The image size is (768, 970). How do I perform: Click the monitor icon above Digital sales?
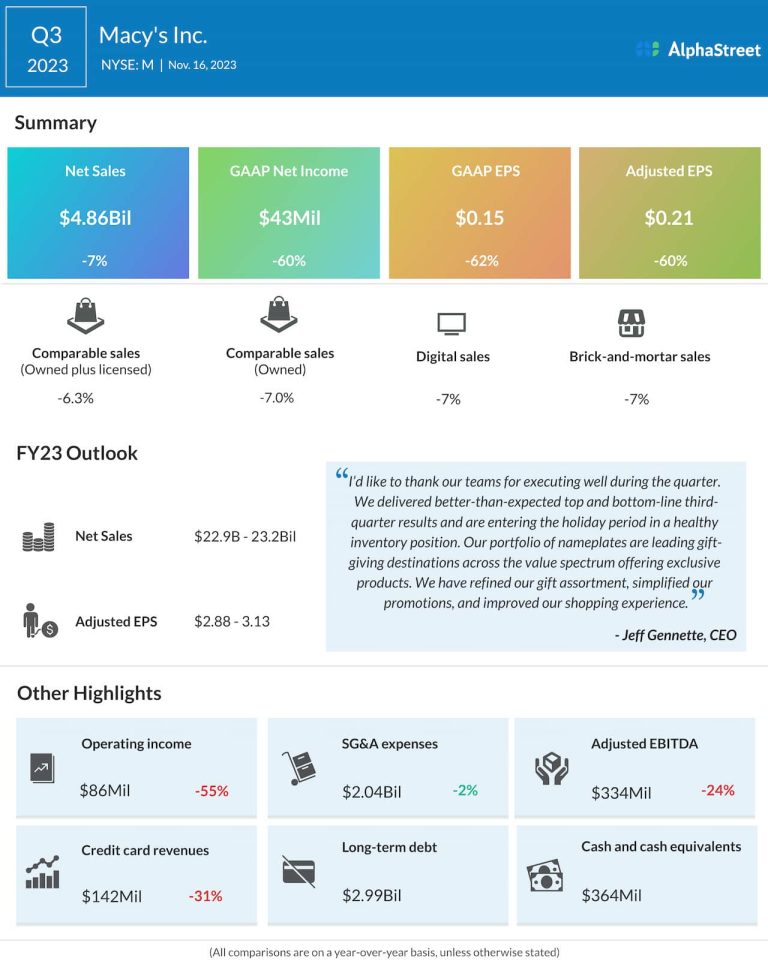452,324
